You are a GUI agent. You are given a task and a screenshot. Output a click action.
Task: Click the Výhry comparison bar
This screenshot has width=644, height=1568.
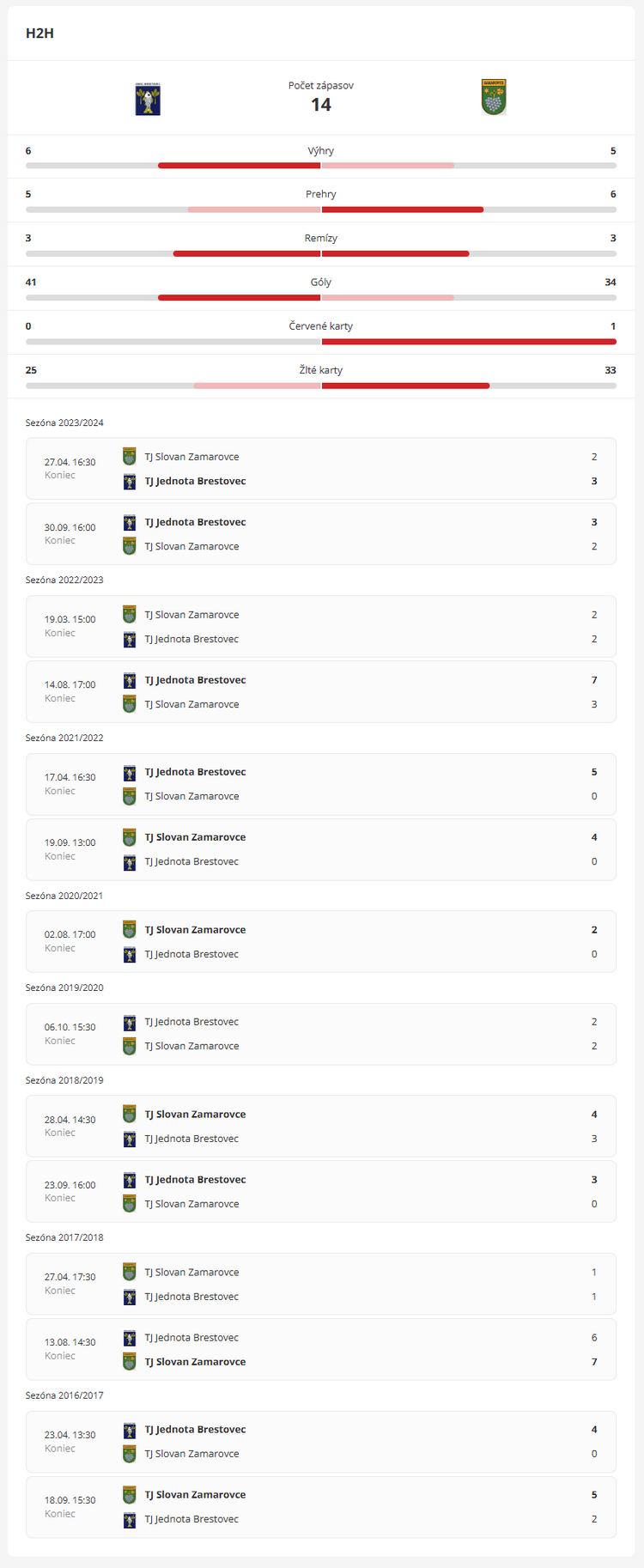321,165
